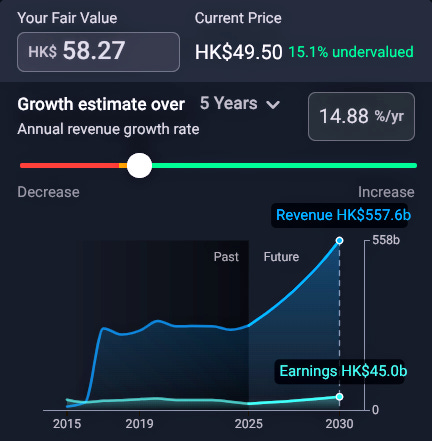Click the Decrease label under slider
This screenshot has width=432, height=441.
pyautogui.click(x=48, y=192)
